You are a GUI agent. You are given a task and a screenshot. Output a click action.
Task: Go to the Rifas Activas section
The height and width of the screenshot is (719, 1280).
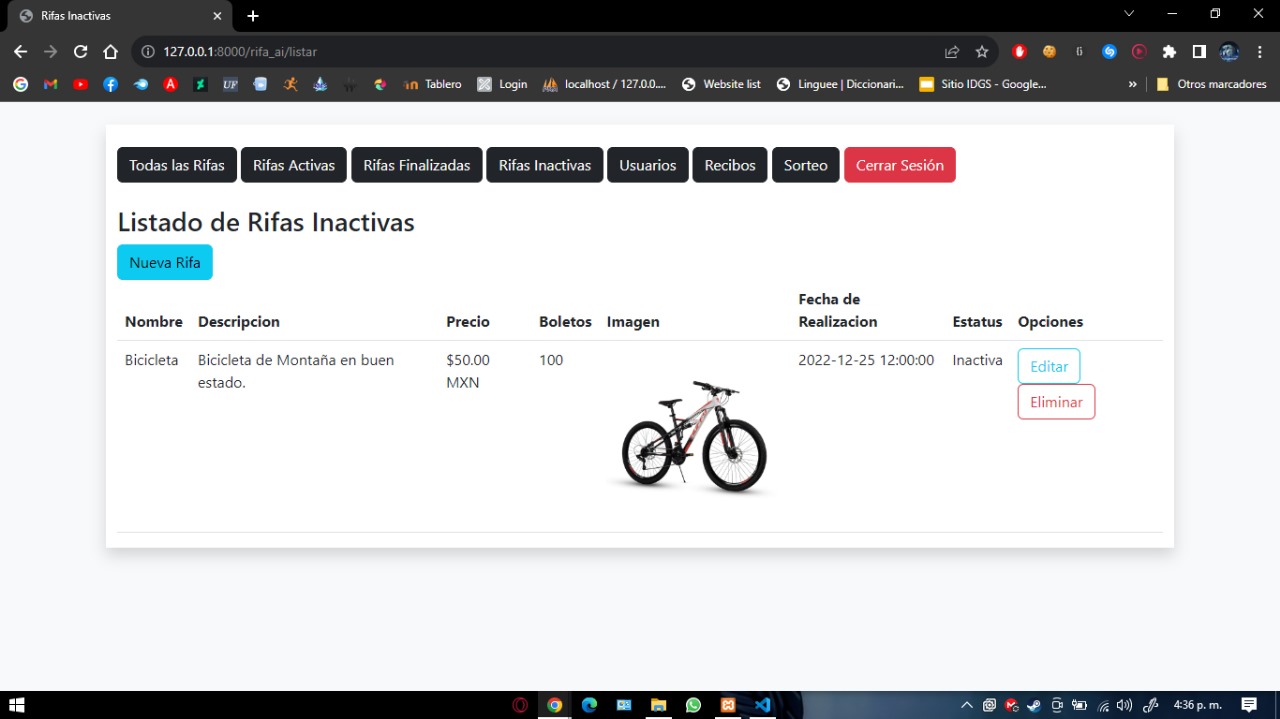(x=293, y=165)
